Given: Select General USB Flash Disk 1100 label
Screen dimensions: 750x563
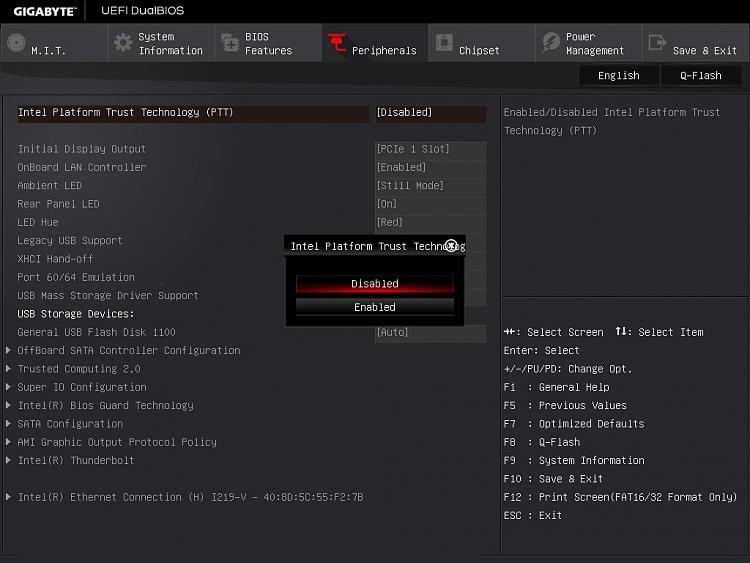Looking at the screenshot, I should click(97, 332).
